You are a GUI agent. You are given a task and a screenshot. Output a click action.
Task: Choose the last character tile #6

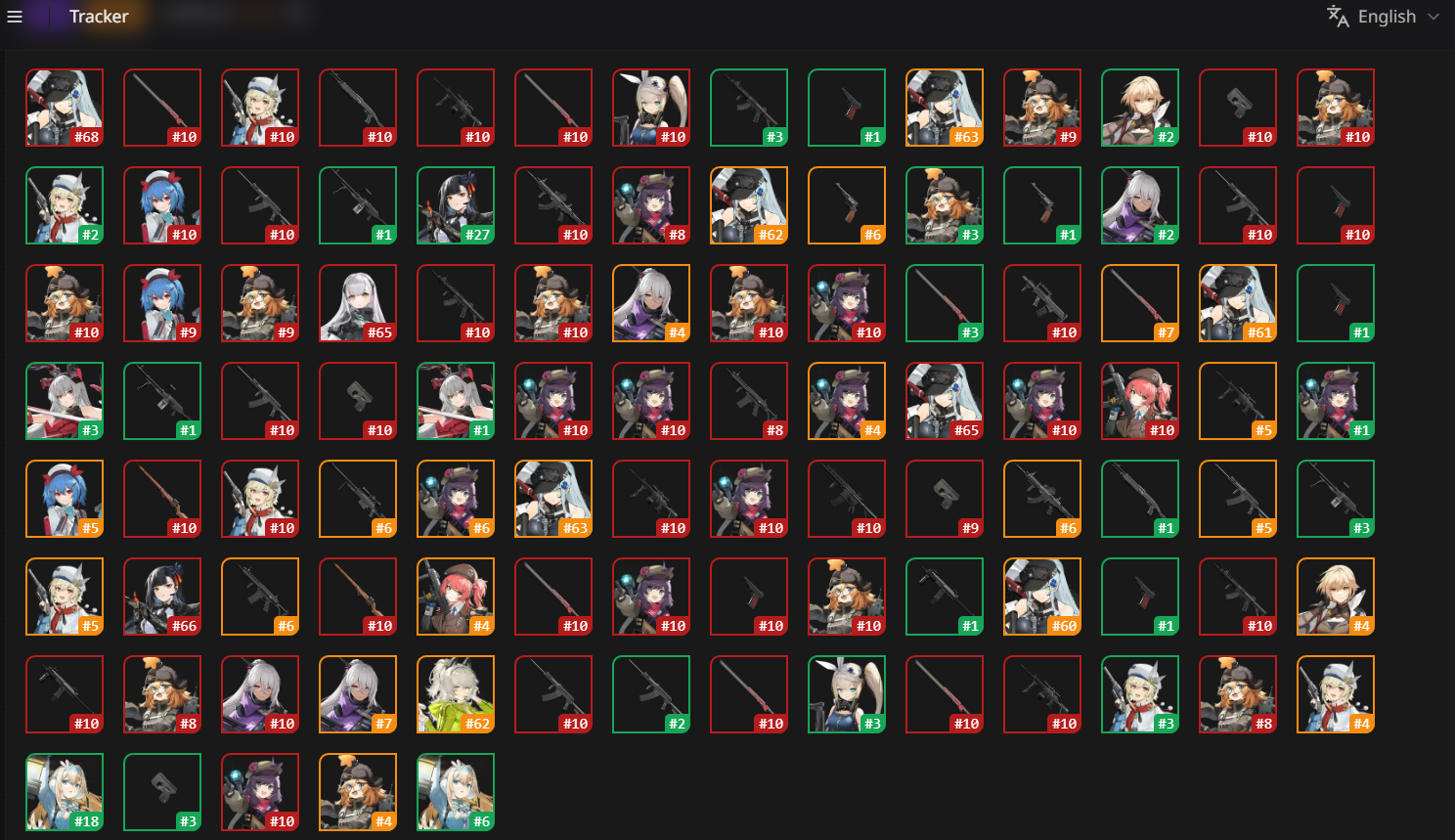tap(456, 792)
